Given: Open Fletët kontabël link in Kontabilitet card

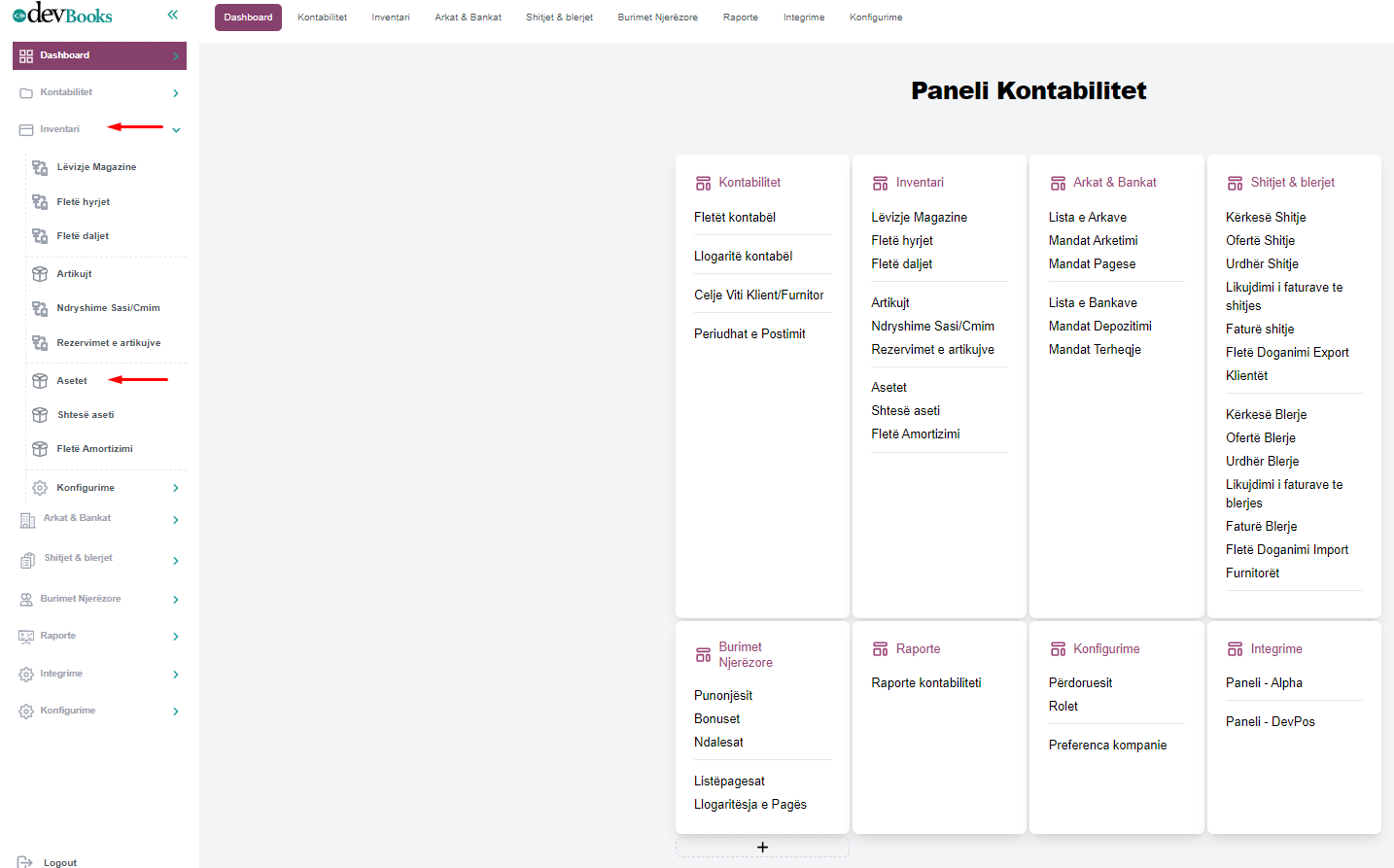Looking at the screenshot, I should (735, 218).
